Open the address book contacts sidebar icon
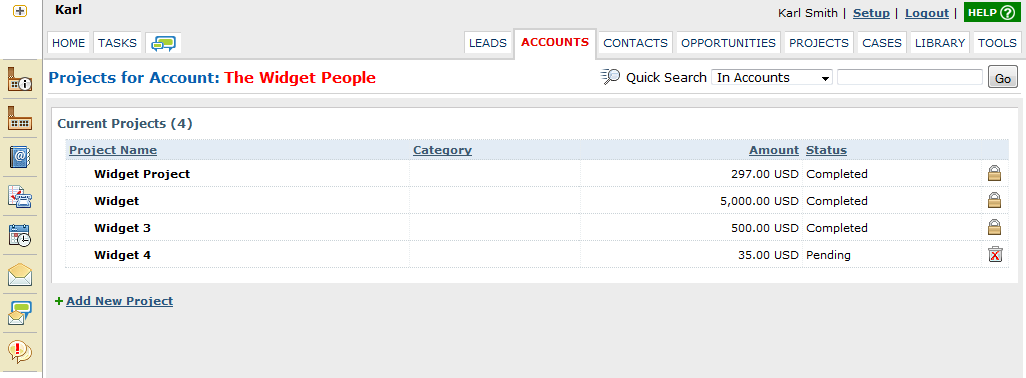Image resolution: width=1026 pixels, height=378 pixels. coord(20,157)
